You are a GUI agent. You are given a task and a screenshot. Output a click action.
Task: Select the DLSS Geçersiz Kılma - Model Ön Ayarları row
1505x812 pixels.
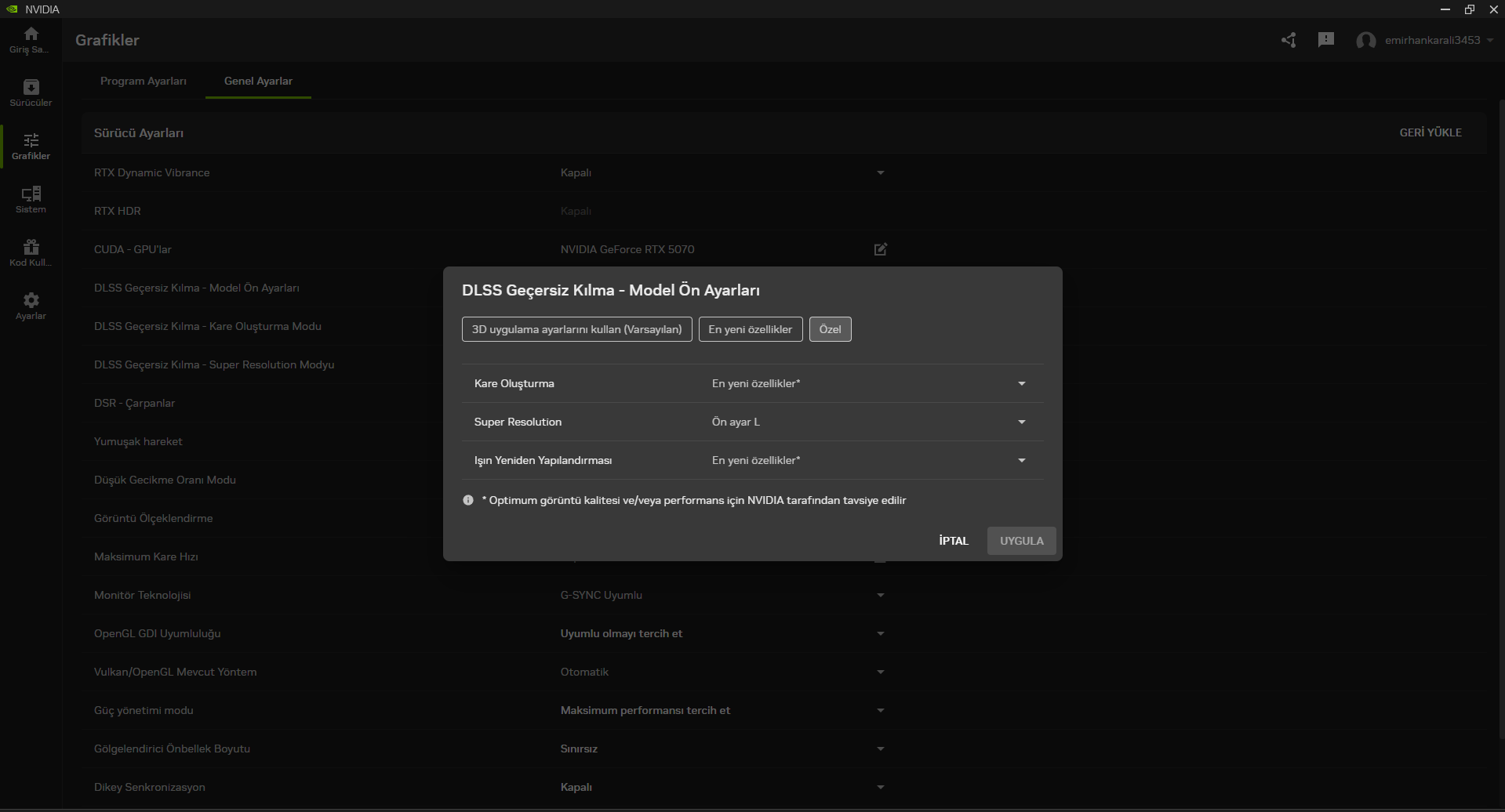pyautogui.click(x=197, y=288)
